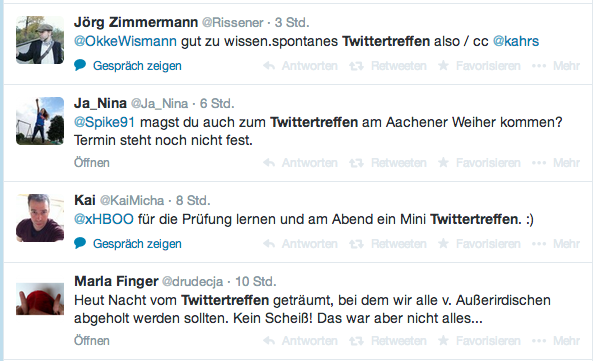The image size is (593, 361).
Task: Favorite Marla Finger's tweet
Action: pos(479,341)
